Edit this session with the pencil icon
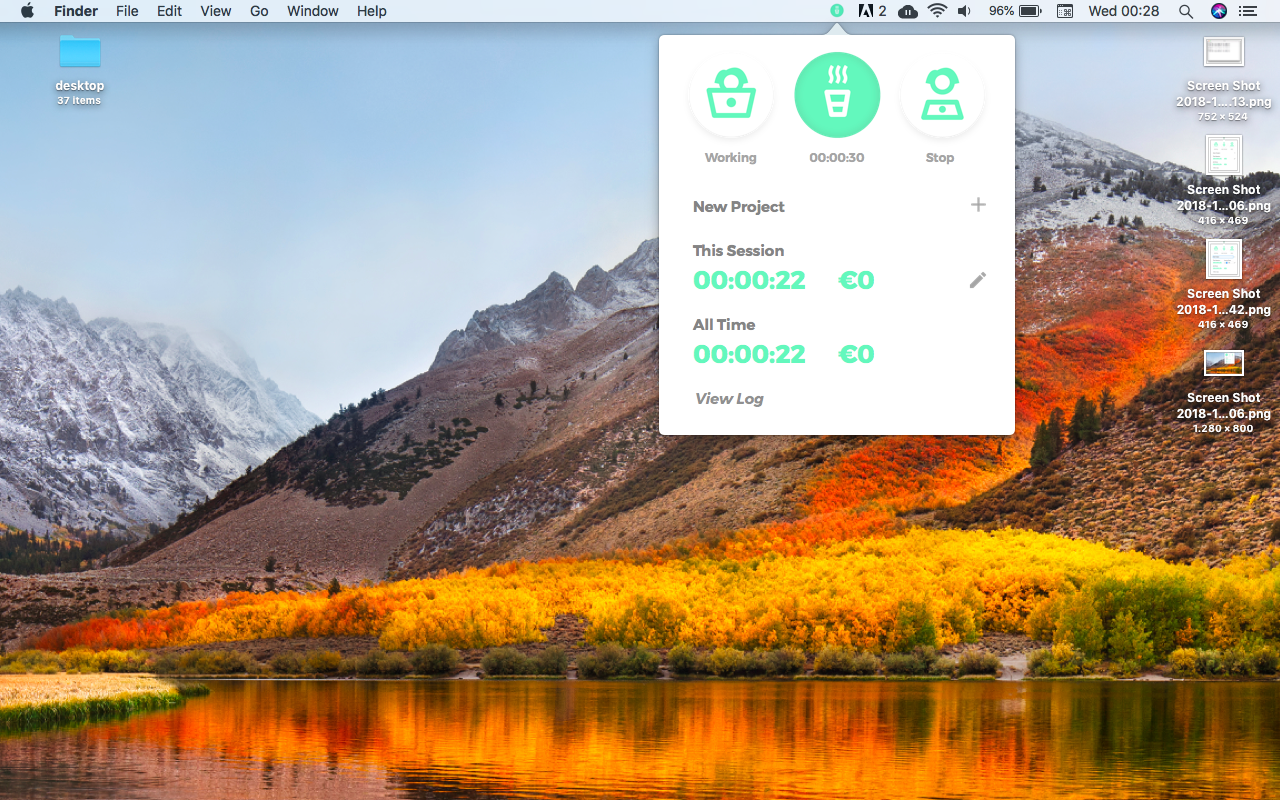The width and height of the screenshot is (1280, 800). [x=978, y=280]
